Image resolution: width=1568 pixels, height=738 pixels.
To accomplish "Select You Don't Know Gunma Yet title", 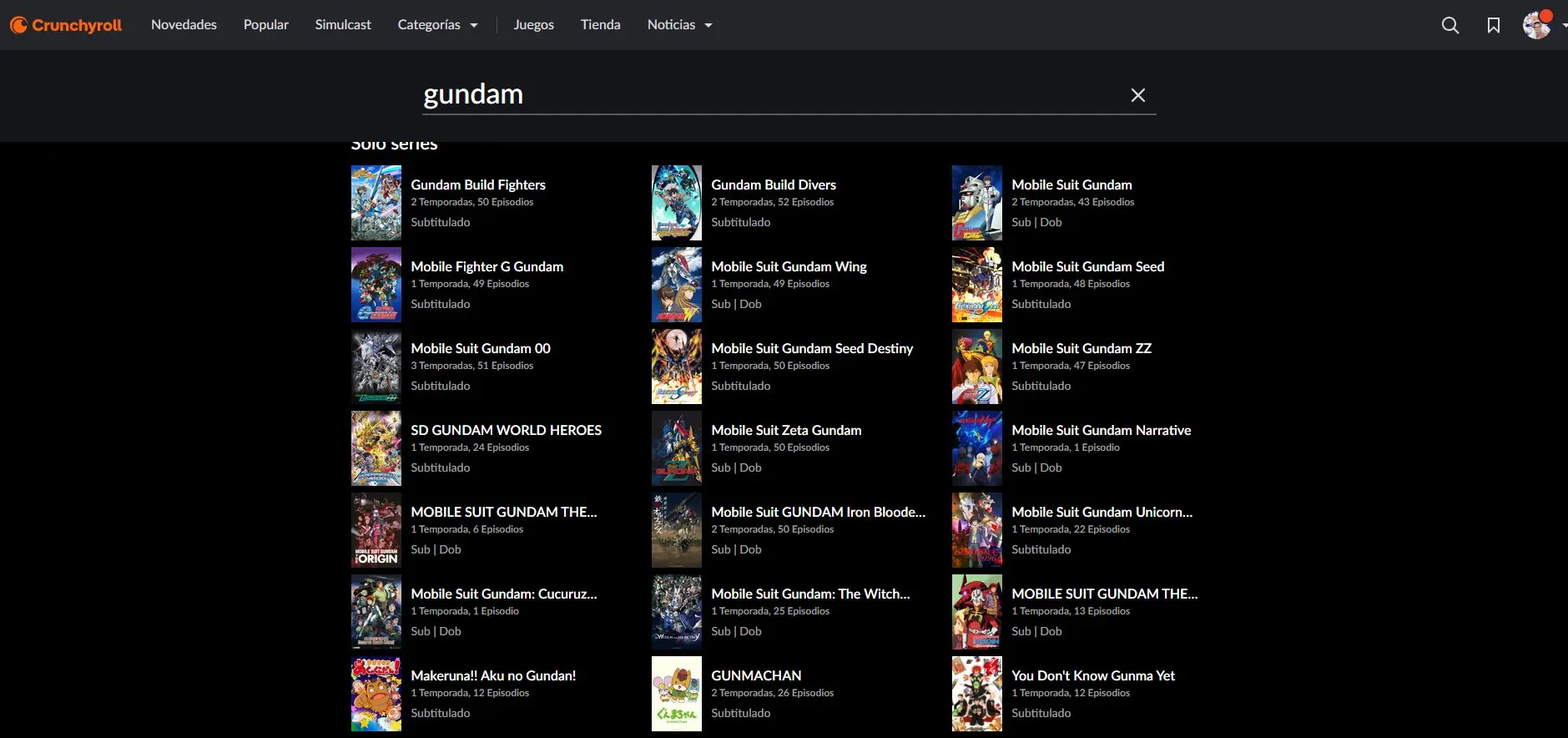I will pos(1093,675).
